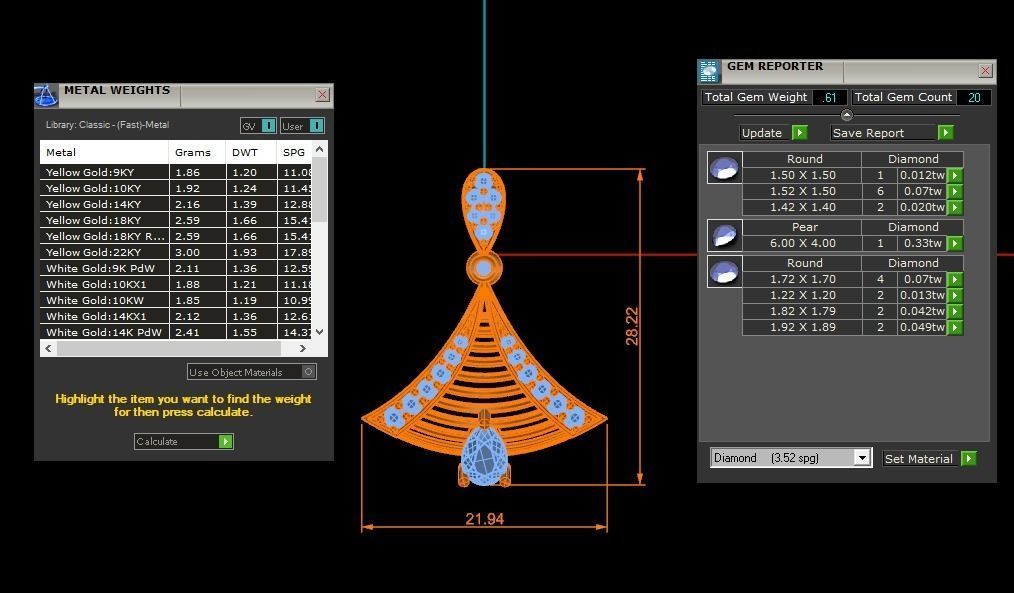The height and width of the screenshot is (593, 1014).
Task: Select the second Round diamond gem thumbnail
Action: tap(724, 272)
